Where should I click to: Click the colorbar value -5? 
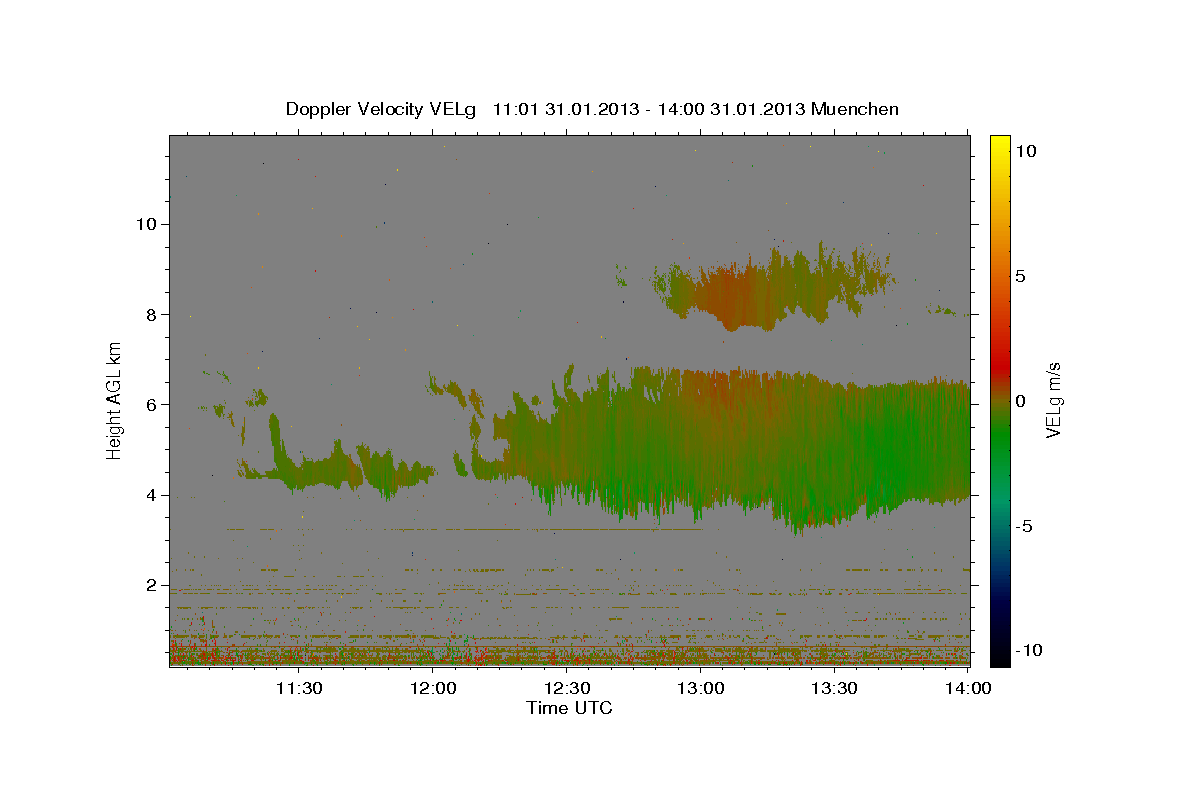(1024, 526)
